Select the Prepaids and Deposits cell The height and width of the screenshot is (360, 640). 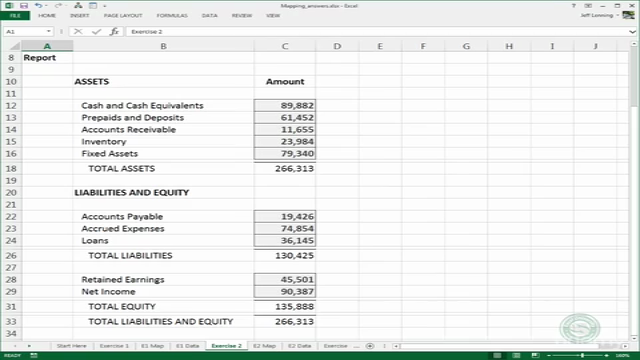163,118
